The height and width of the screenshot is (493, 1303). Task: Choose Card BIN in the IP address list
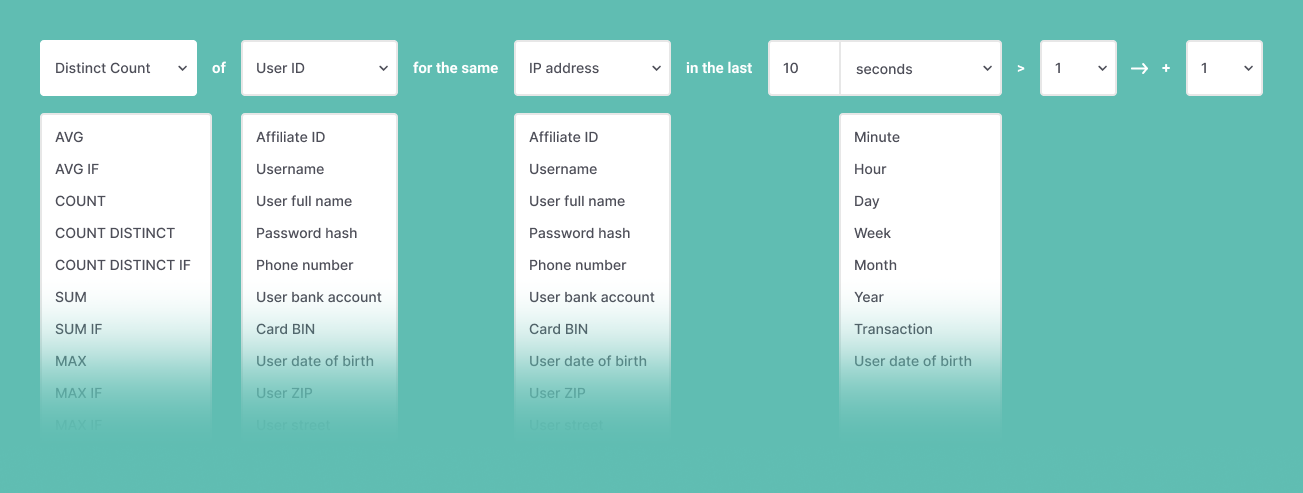coord(558,329)
